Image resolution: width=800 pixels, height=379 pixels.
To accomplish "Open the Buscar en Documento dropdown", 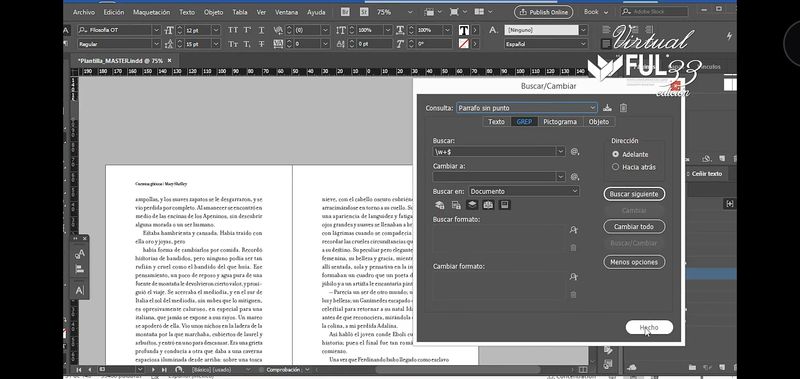I will [524, 191].
